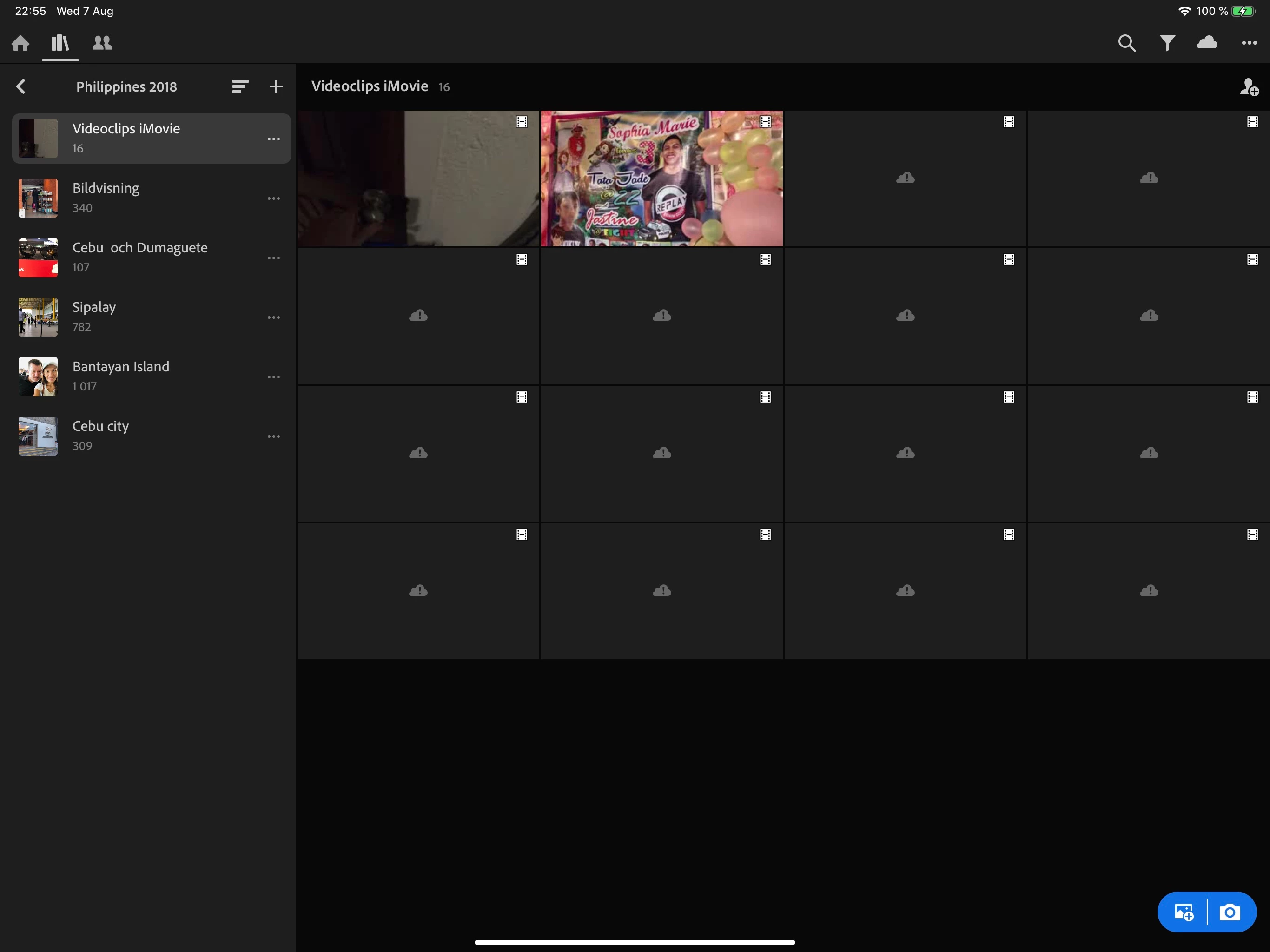The height and width of the screenshot is (952, 1270).
Task: Go back from Philippines 2018 folder
Action: click(x=21, y=87)
